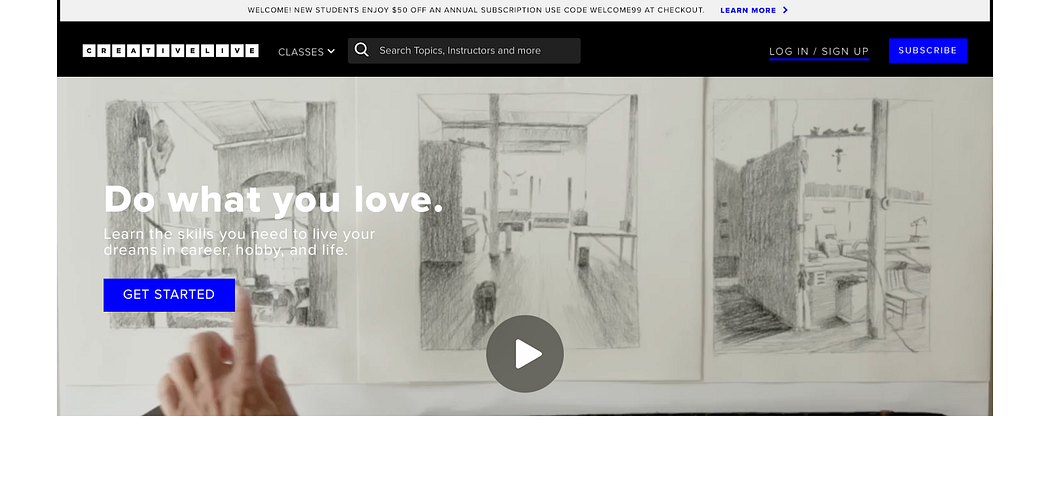1050x485 pixels.
Task: Click the 'Do what you love.' headline
Action: click(x=273, y=200)
